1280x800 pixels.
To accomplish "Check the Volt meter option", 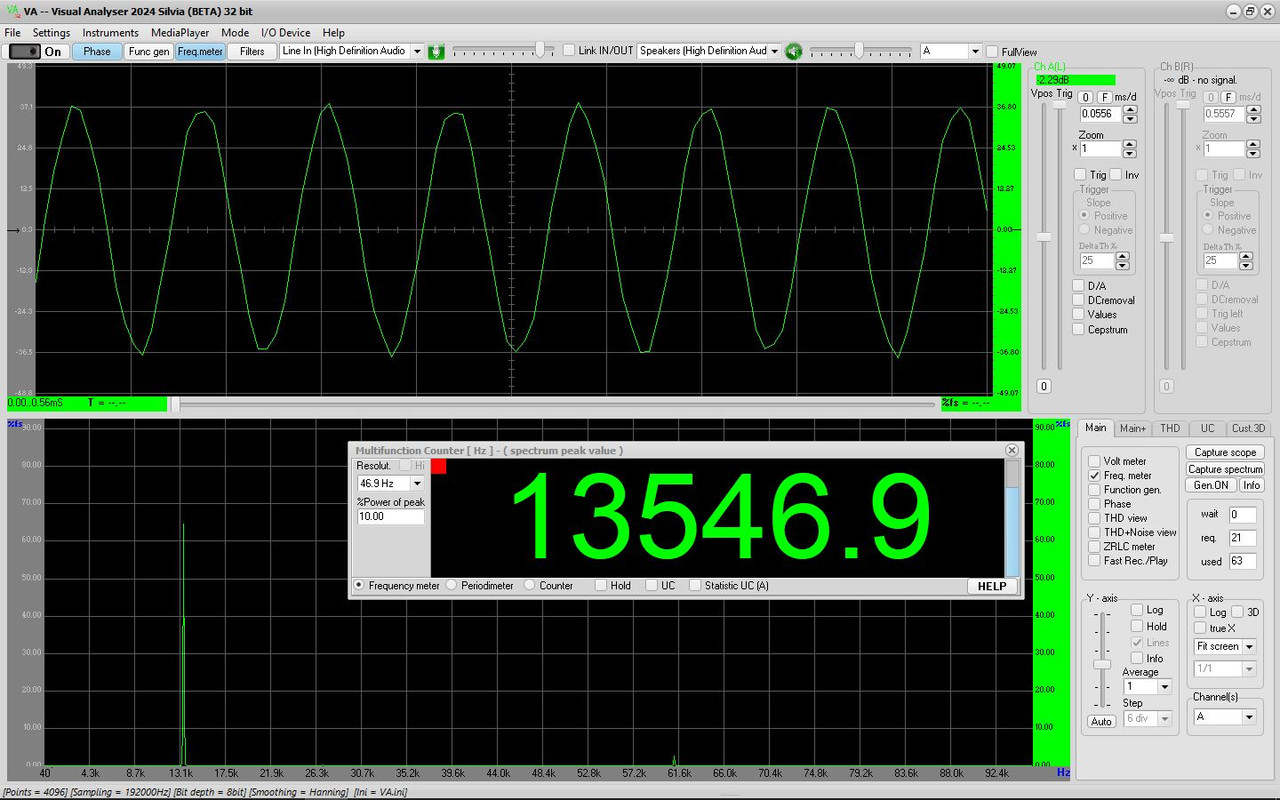I will (1094, 461).
